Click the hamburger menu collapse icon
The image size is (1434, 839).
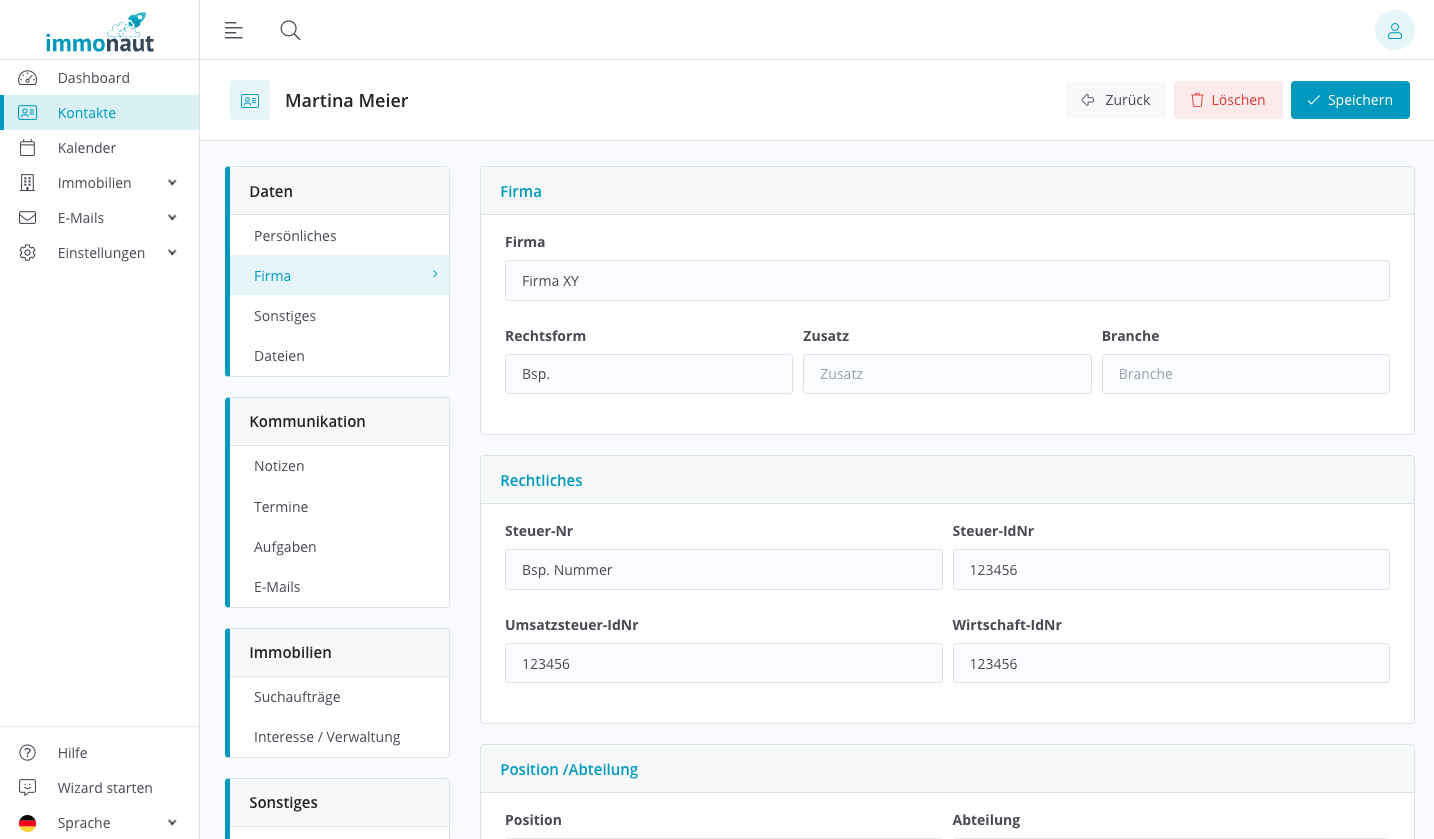233,30
